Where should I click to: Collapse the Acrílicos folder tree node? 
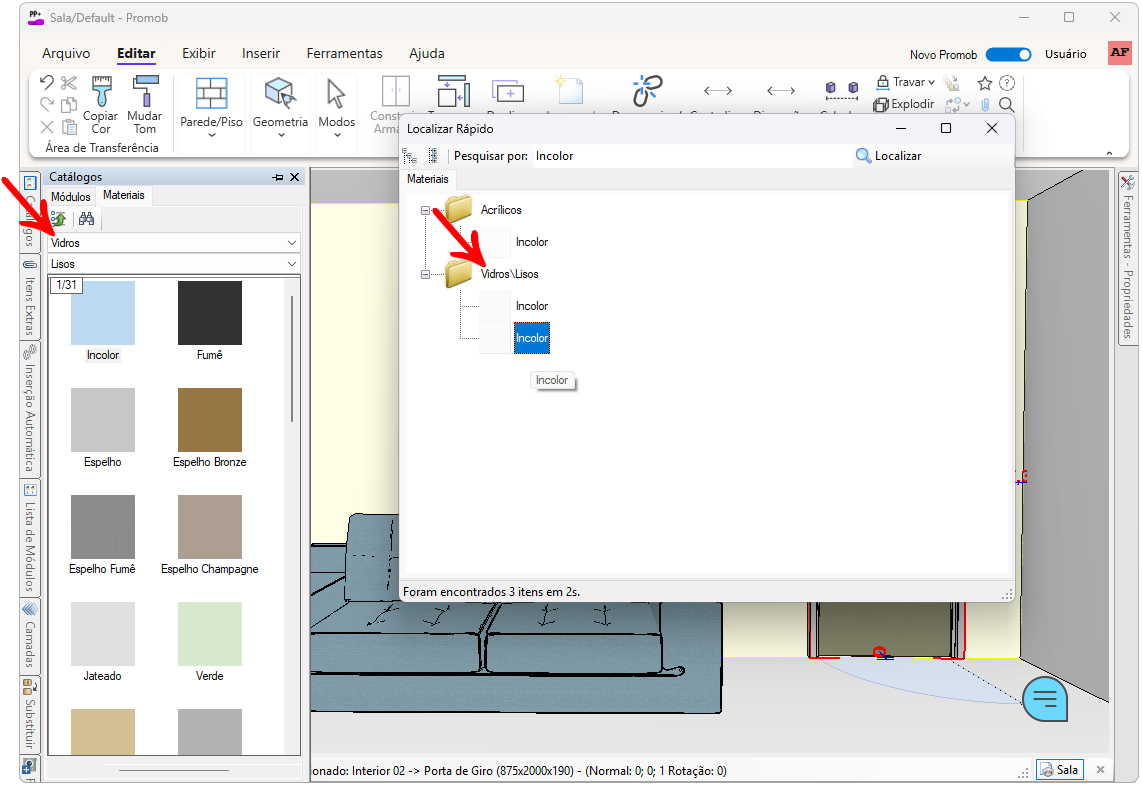[426, 211]
